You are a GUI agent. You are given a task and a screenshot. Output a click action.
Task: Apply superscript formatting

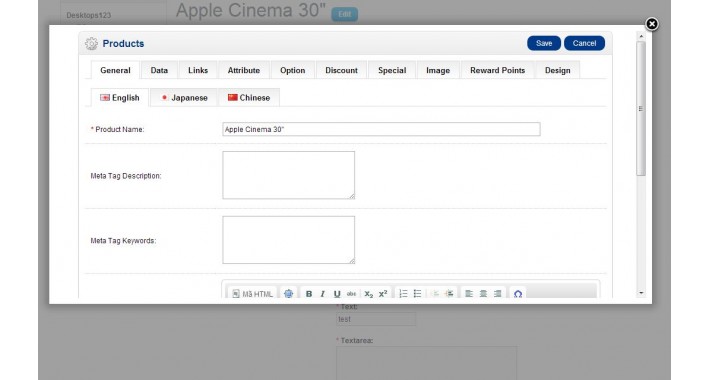383,293
